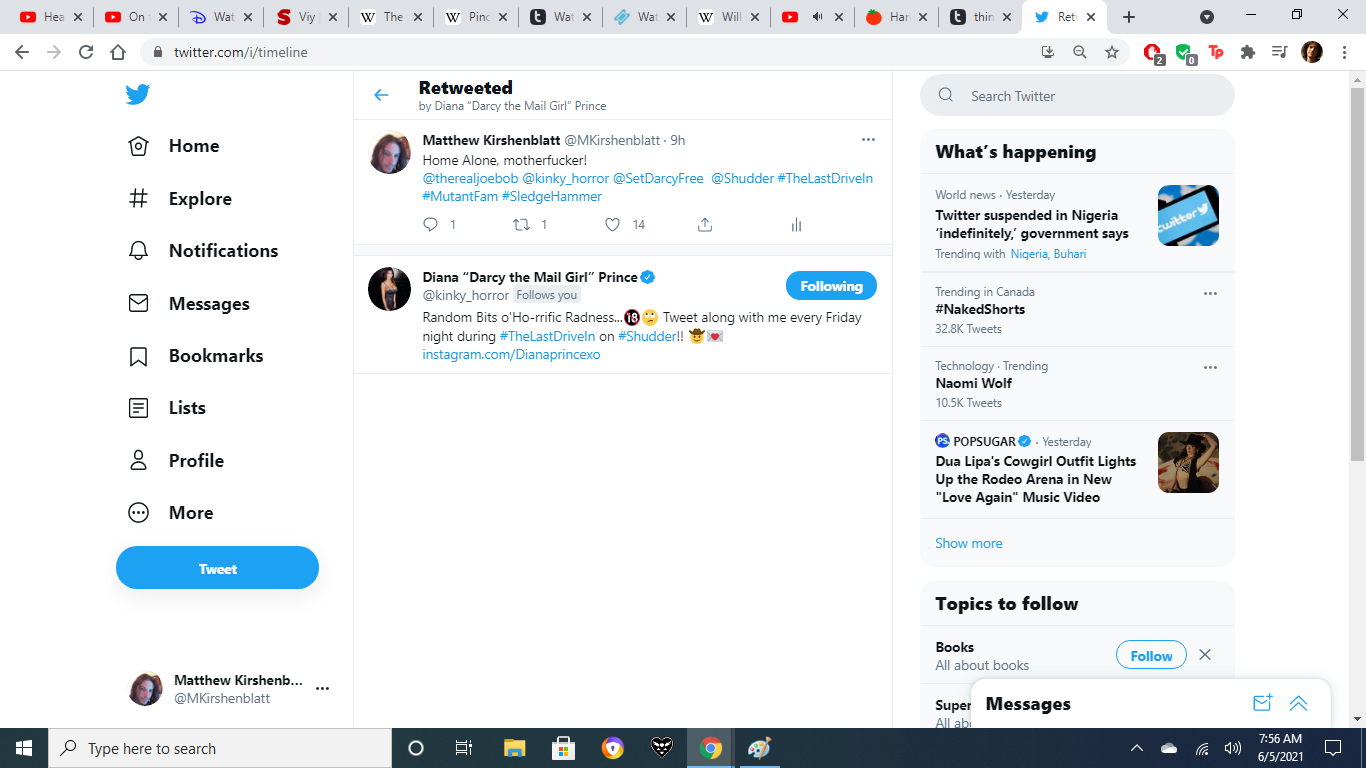The height and width of the screenshot is (768, 1366).
Task: Open a new browser tab
Action: pyautogui.click(x=1129, y=17)
